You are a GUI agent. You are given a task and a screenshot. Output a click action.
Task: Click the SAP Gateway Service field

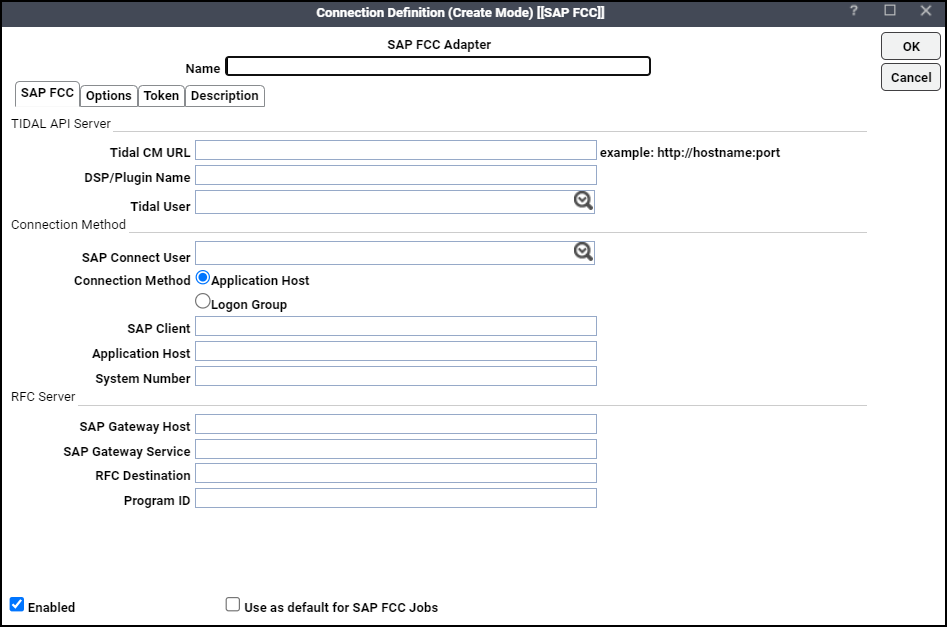point(396,449)
